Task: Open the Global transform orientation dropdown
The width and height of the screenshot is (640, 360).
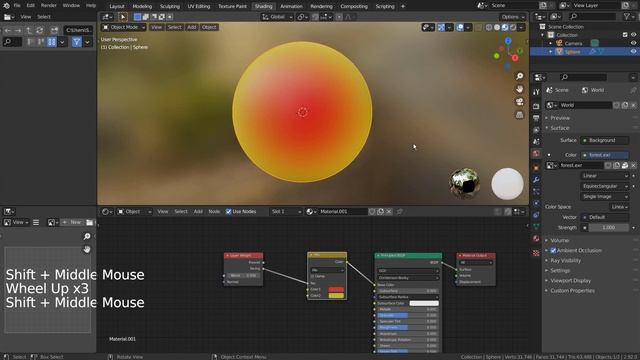Action: click(277, 17)
